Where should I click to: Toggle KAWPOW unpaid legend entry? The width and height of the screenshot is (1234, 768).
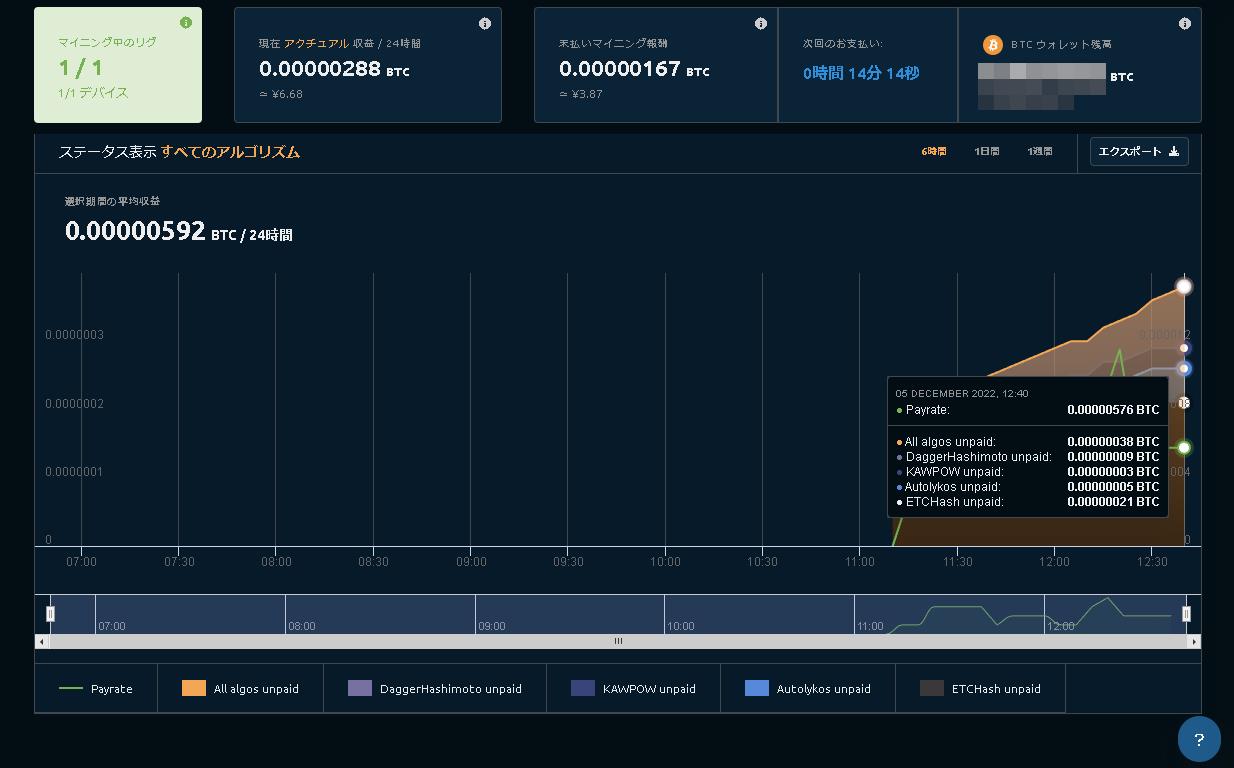(x=633, y=688)
